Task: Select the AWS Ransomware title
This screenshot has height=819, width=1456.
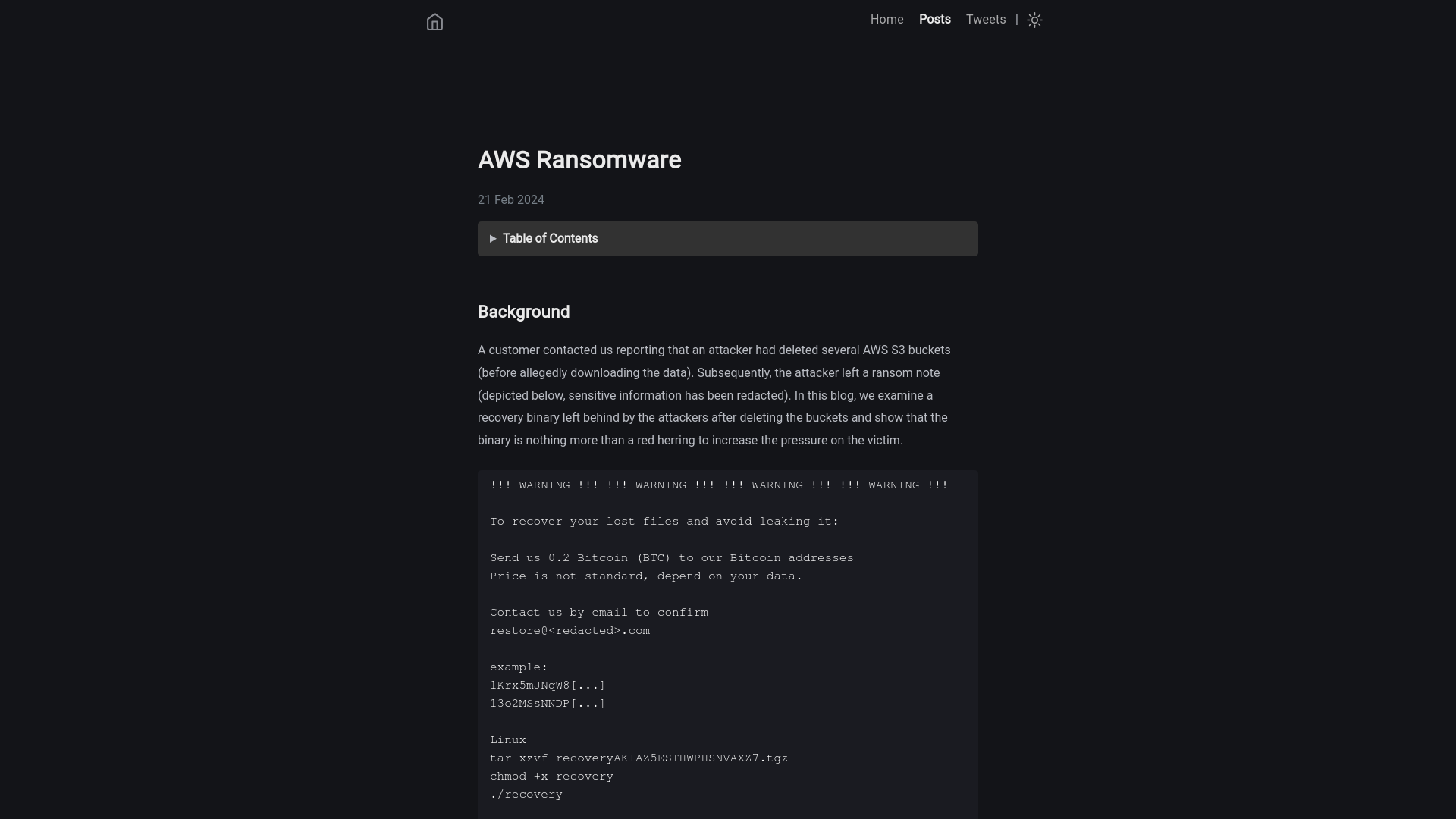Action: pyautogui.click(x=579, y=160)
